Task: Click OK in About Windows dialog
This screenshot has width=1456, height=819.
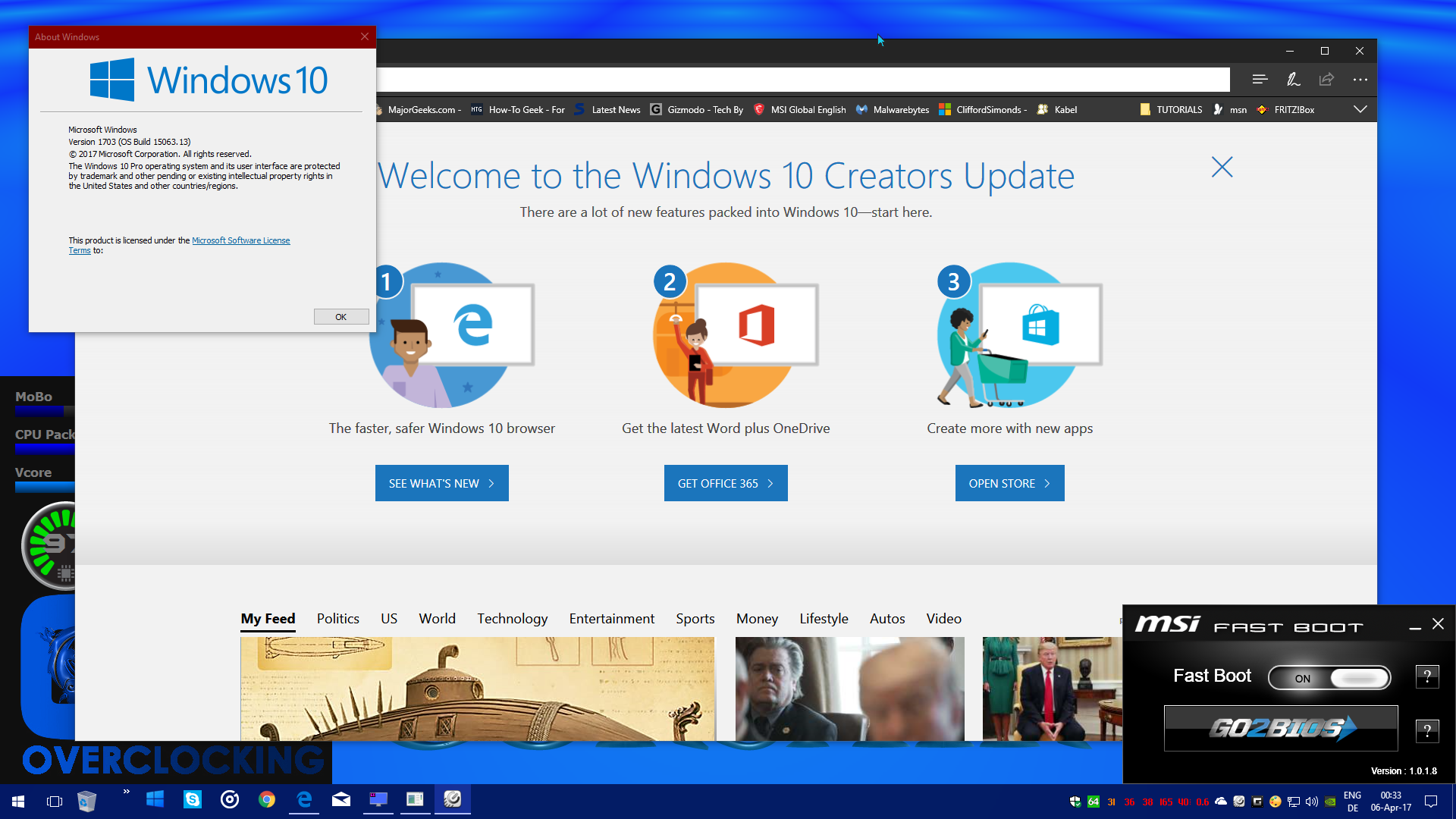Action: [x=341, y=317]
